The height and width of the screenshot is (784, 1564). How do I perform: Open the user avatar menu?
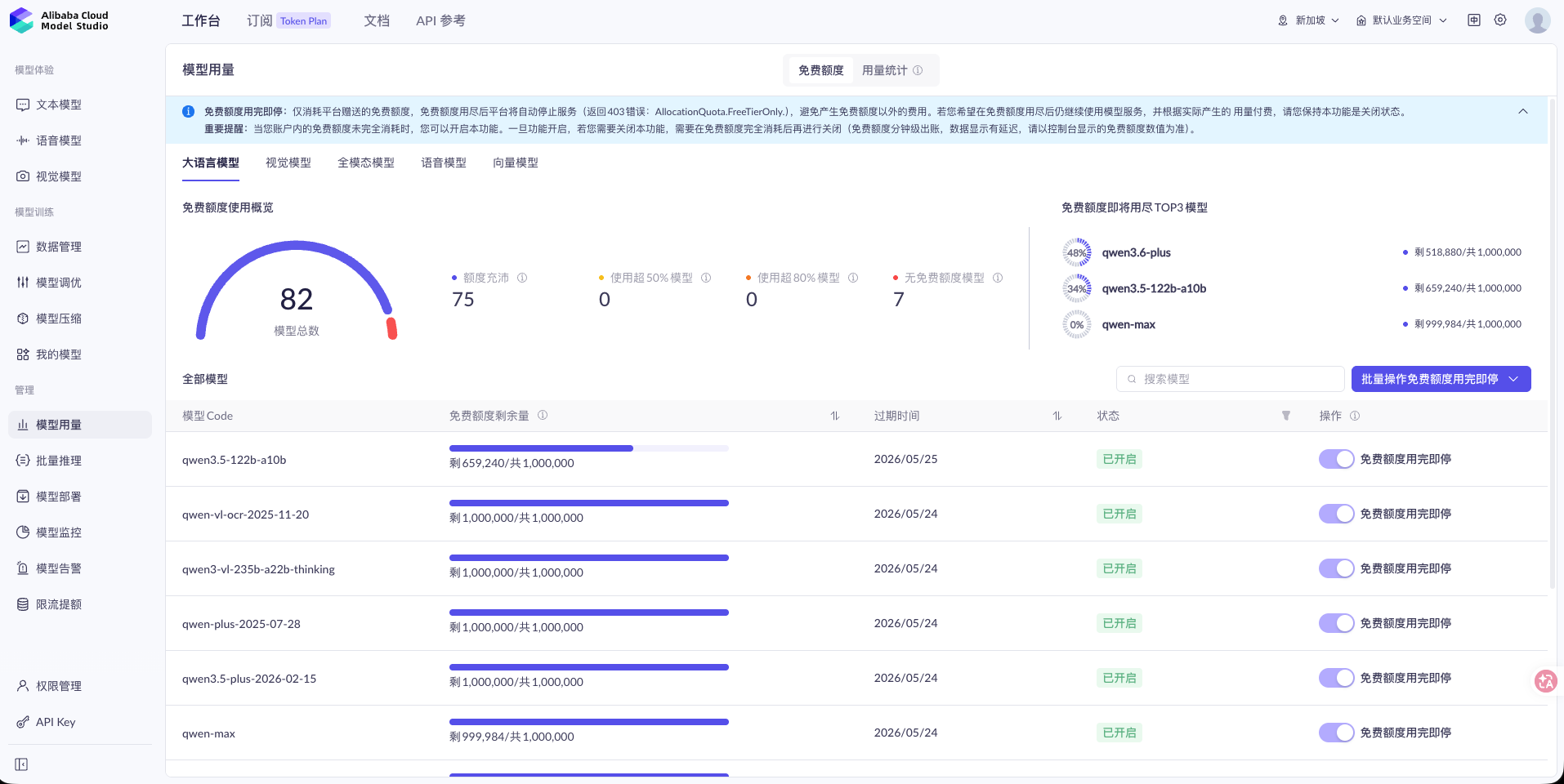(1537, 20)
